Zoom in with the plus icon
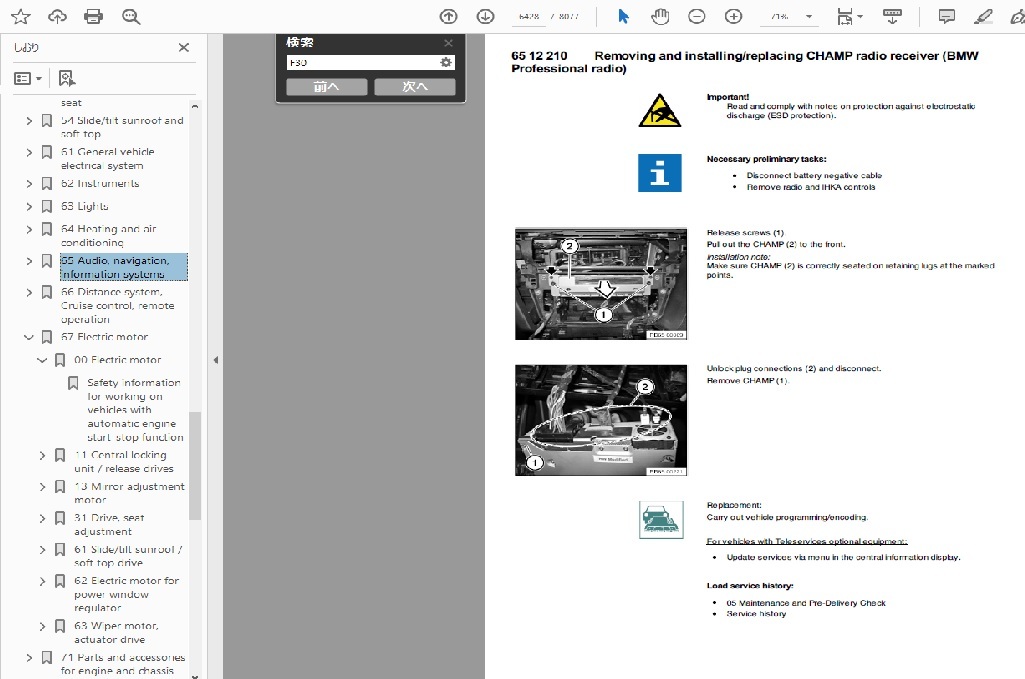Screen dimensions: 1025x679 (733, 16)
